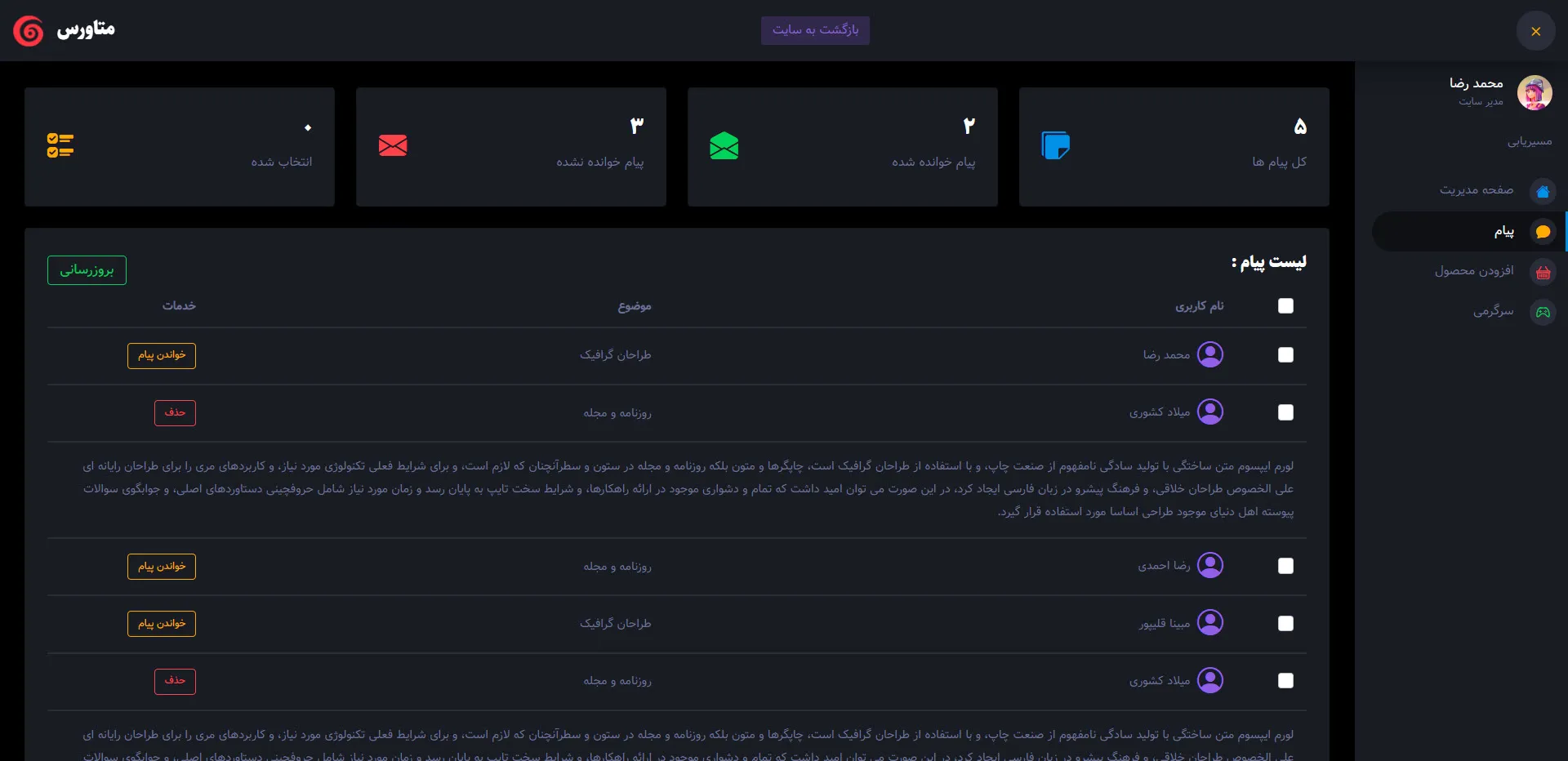Click the green read messages envelope icon
The height and width of the screenshot is (761, 1568).
pyautogui.click(x=724, y=146)
